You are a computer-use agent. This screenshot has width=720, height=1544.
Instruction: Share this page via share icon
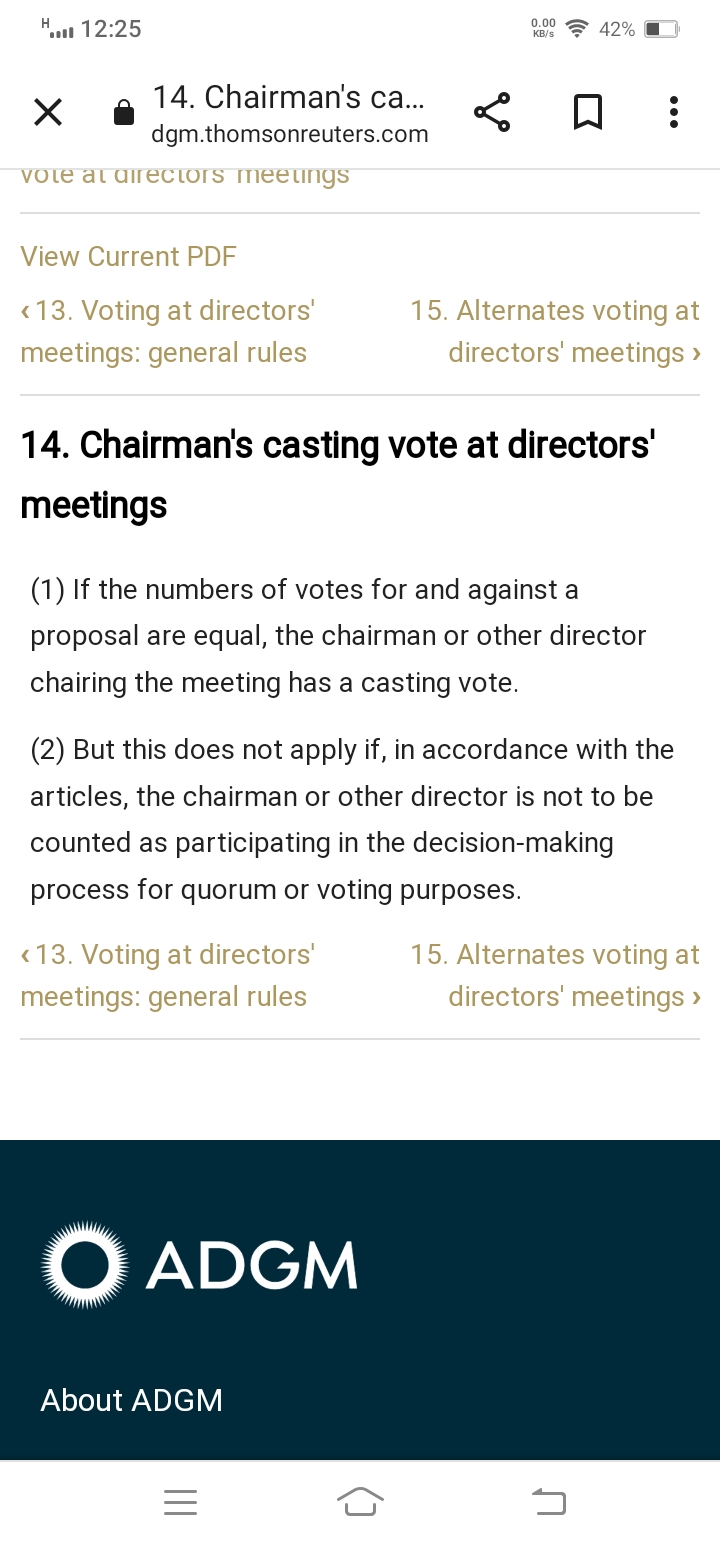[x=492, y=113]
